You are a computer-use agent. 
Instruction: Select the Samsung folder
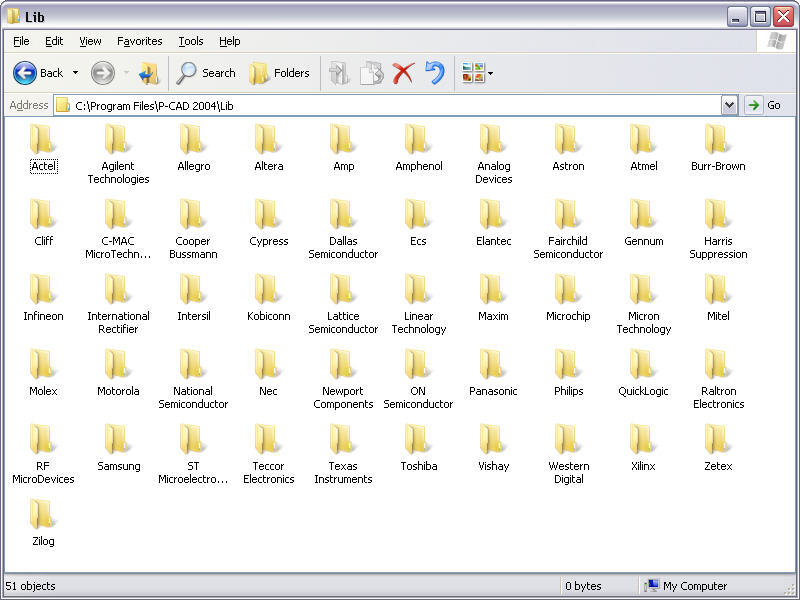118,448
